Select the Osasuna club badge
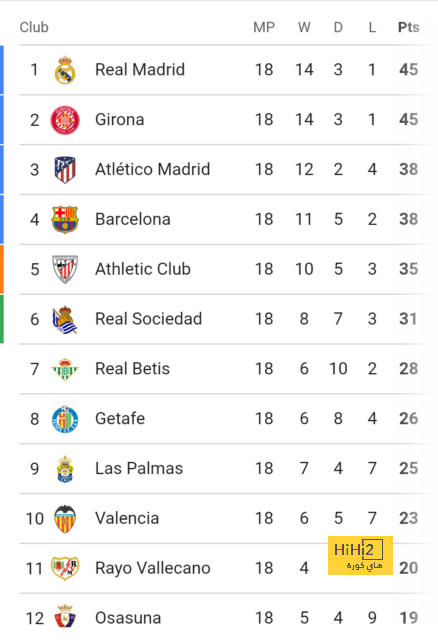 click(x=65, y=617)
